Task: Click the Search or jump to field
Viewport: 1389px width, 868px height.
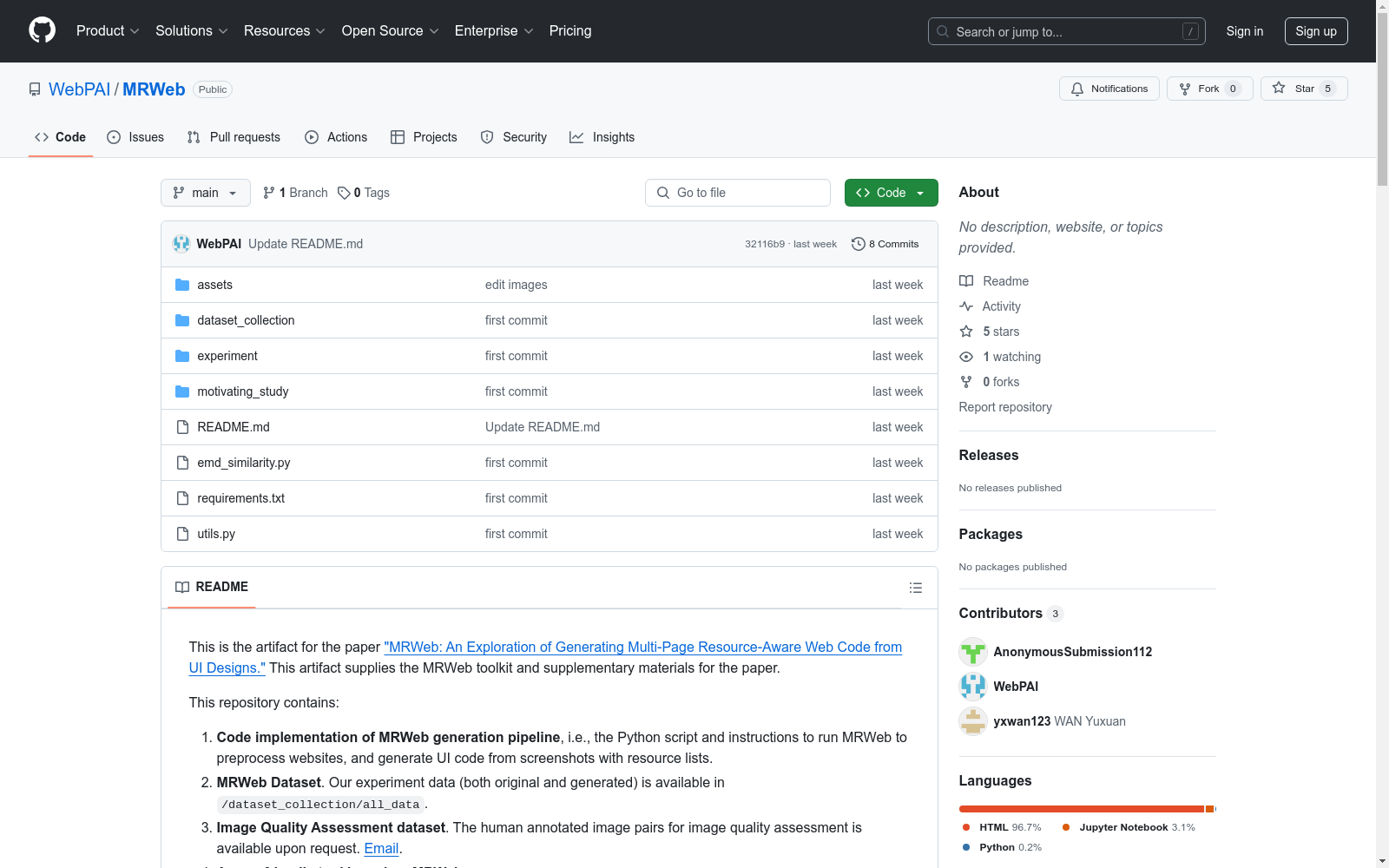Action: click(x=1067, y=31)
